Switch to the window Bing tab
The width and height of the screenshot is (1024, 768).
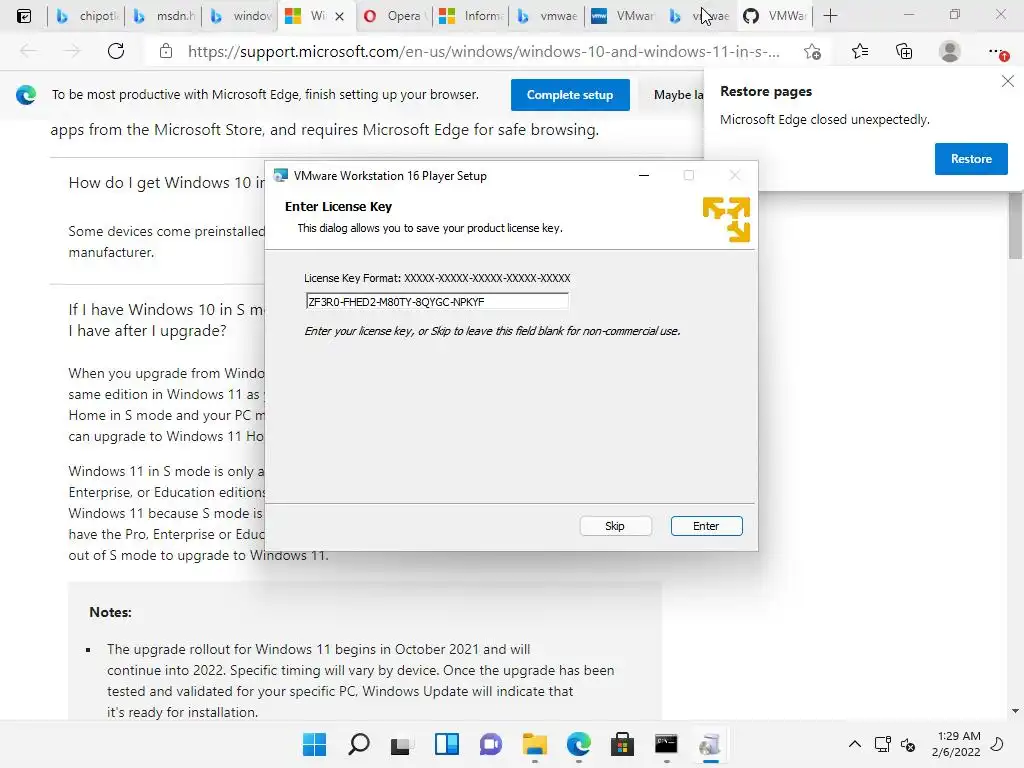click(x=241, y=16)
